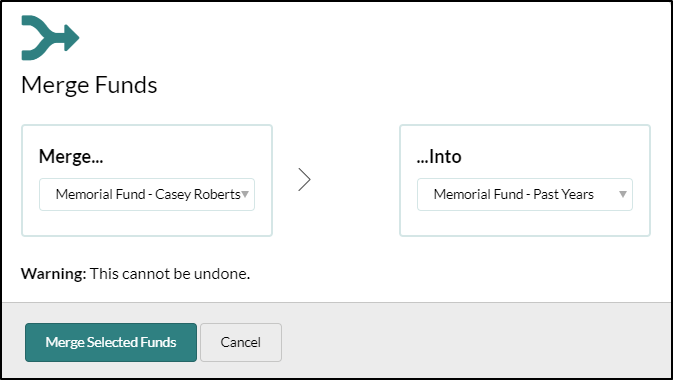Click the "Merge..." panel label
Screen dimensions: 673x380
(x=71, y=156)
